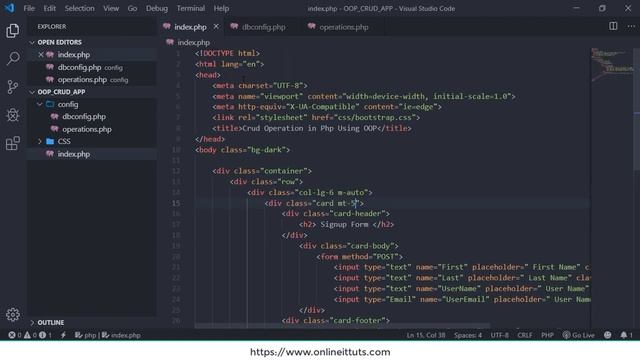
Task: Open the editor More Actions ellipsis
Action: [631, 26]
